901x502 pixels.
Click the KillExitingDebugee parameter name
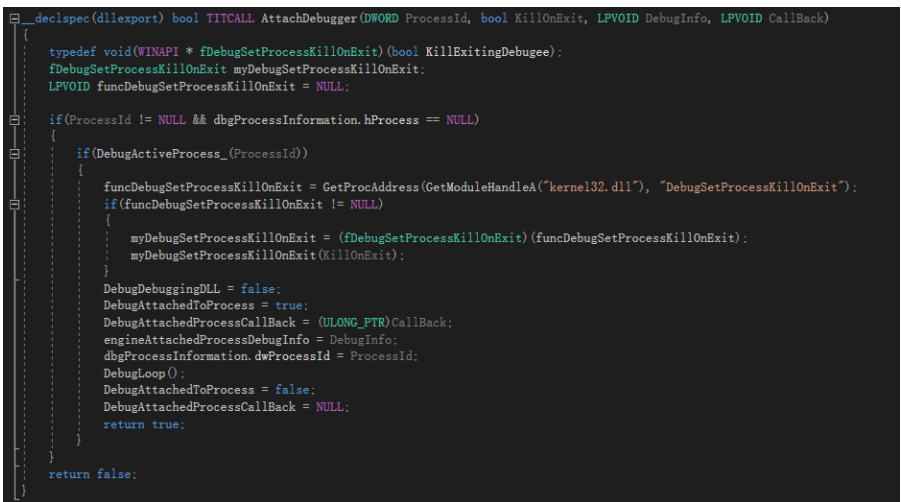coord(487,52)
